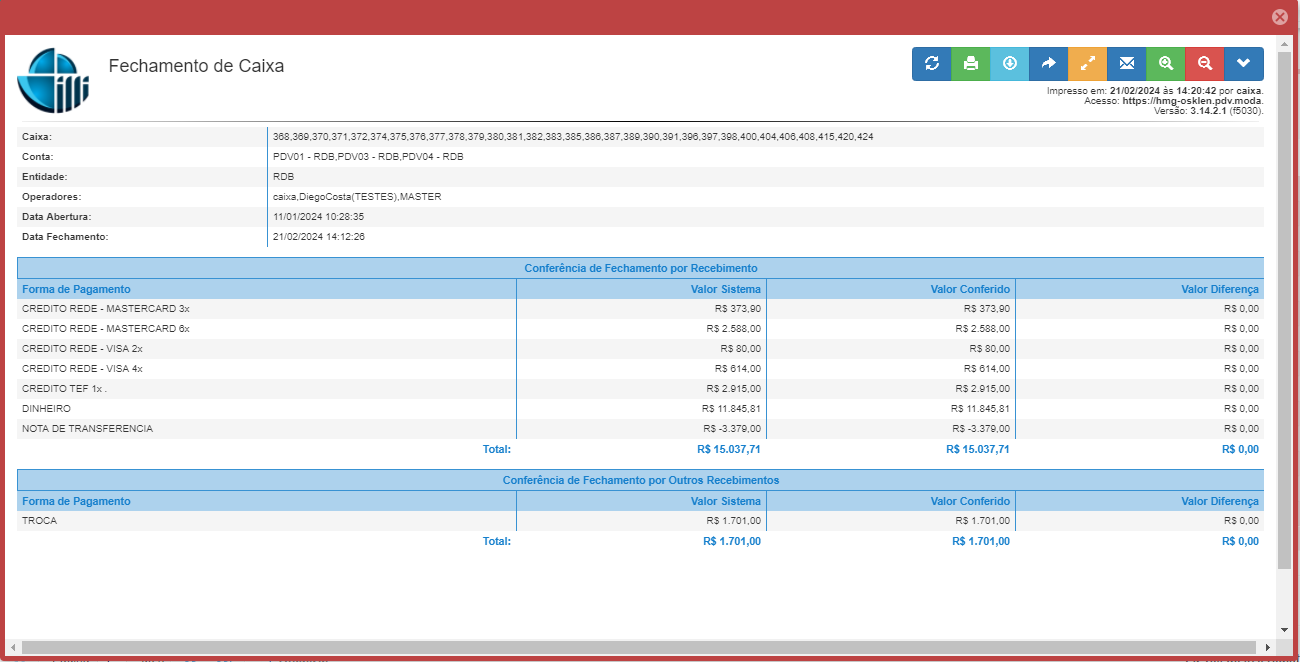Click the vertical scrollbar up arrow
Viewport: 1300px width, 662px height.
tap(1285, 44)
